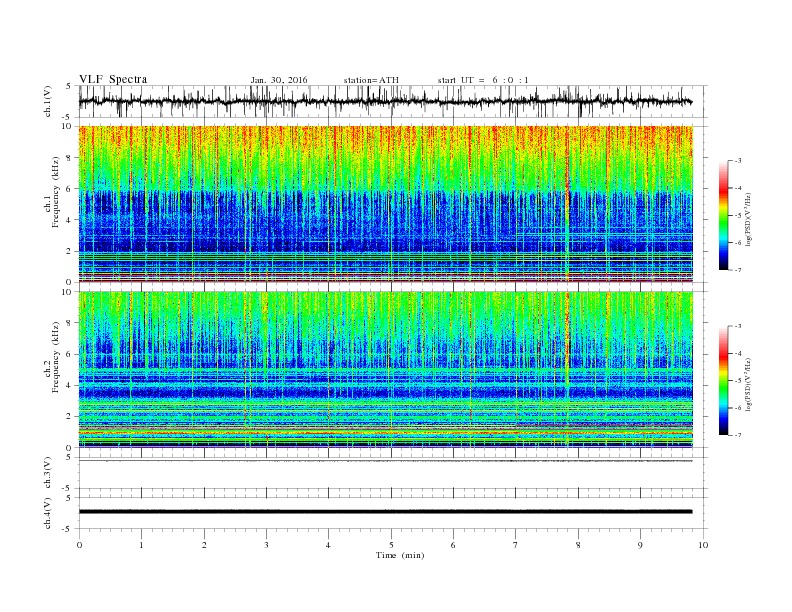Click the "ch.3(V)" axis label

click(48, 473)
